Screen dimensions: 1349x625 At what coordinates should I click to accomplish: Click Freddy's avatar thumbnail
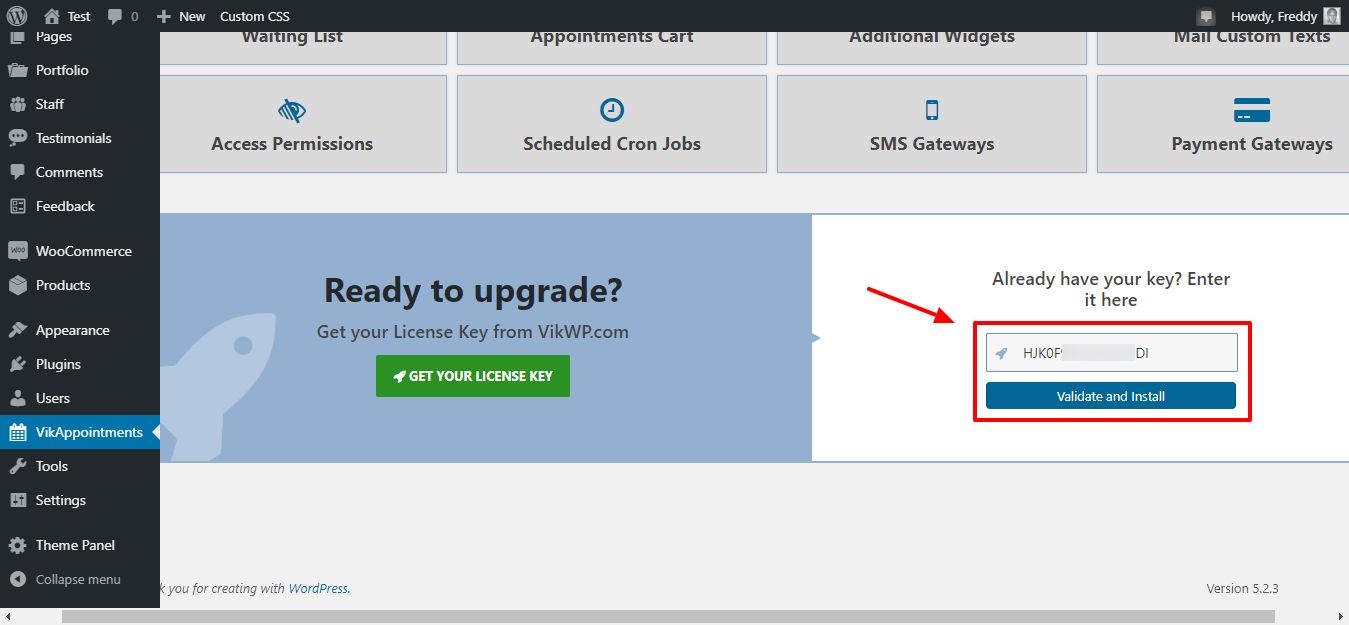click(1331, 16)
